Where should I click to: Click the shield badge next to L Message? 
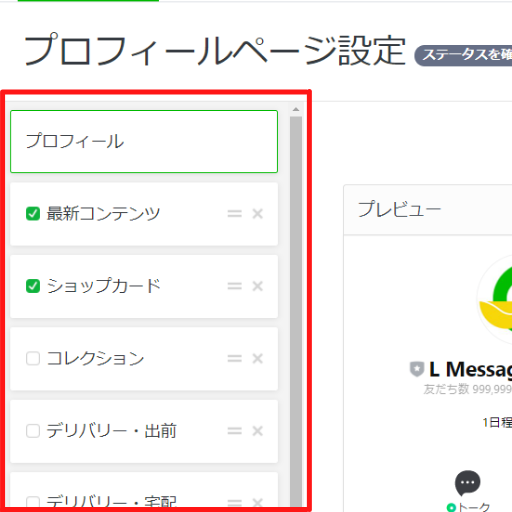point(417,369)
